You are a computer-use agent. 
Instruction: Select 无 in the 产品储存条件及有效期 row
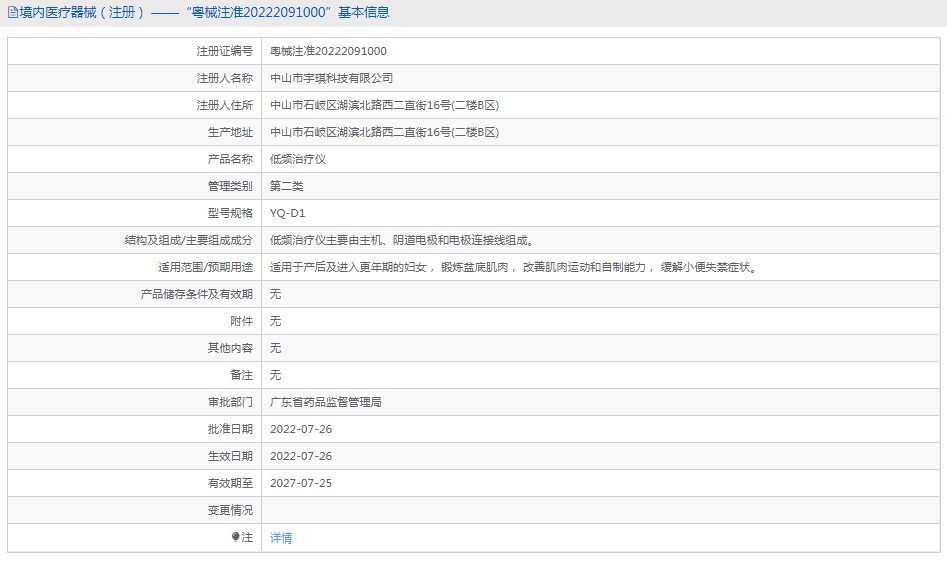click(x=275, y=294)
